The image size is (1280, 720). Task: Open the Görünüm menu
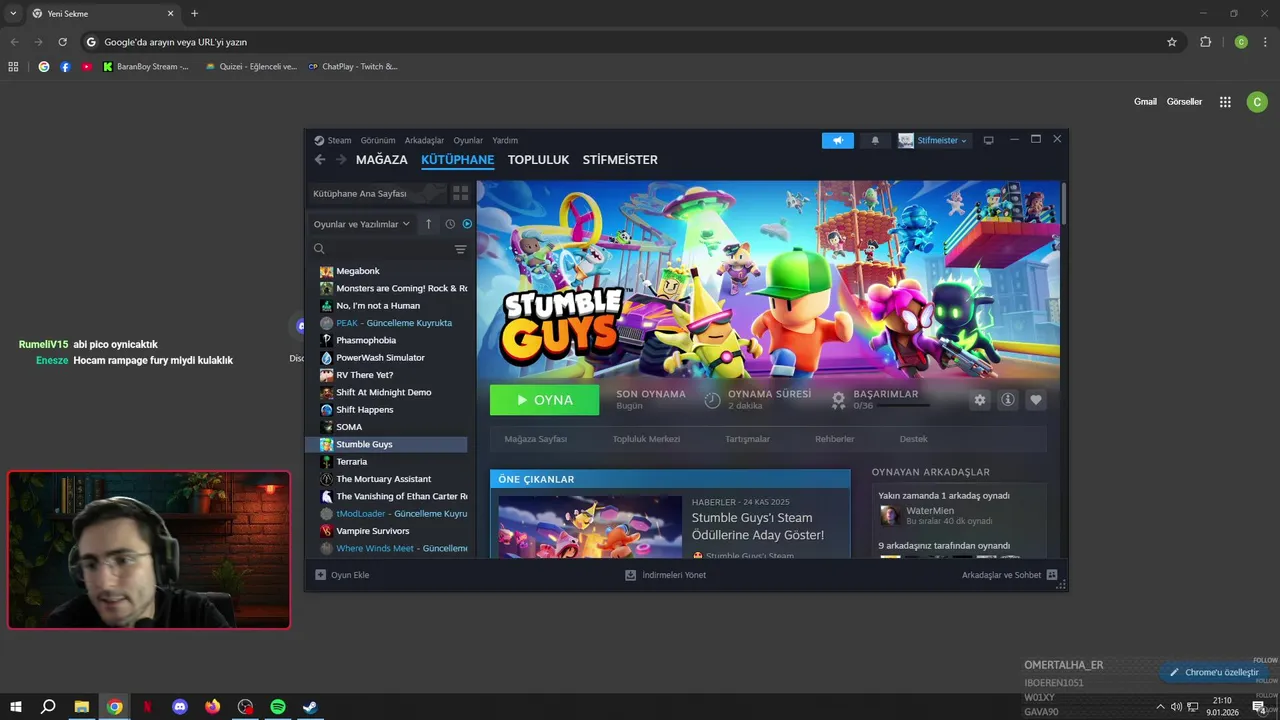tap(378, 141)
